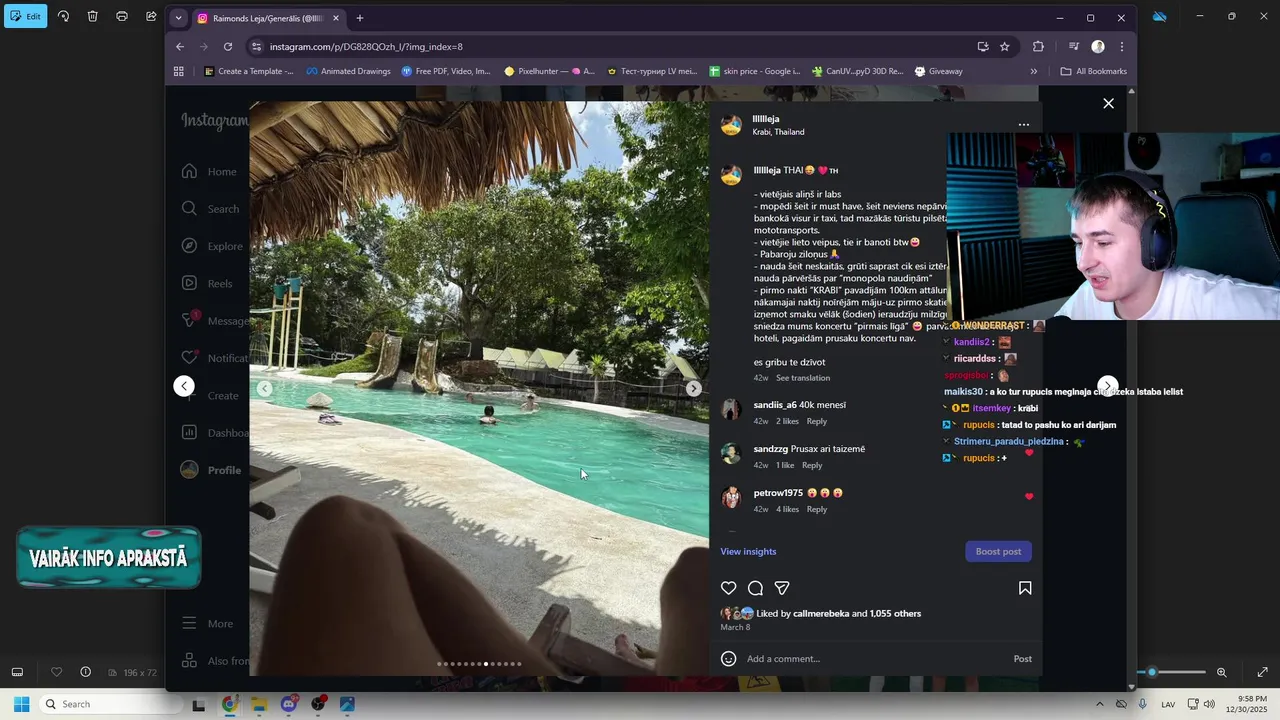The height and width of the screenshot is (720, 1280).
Task: Open Animated Drawings bookmark
Action: (x=348, y=71)
